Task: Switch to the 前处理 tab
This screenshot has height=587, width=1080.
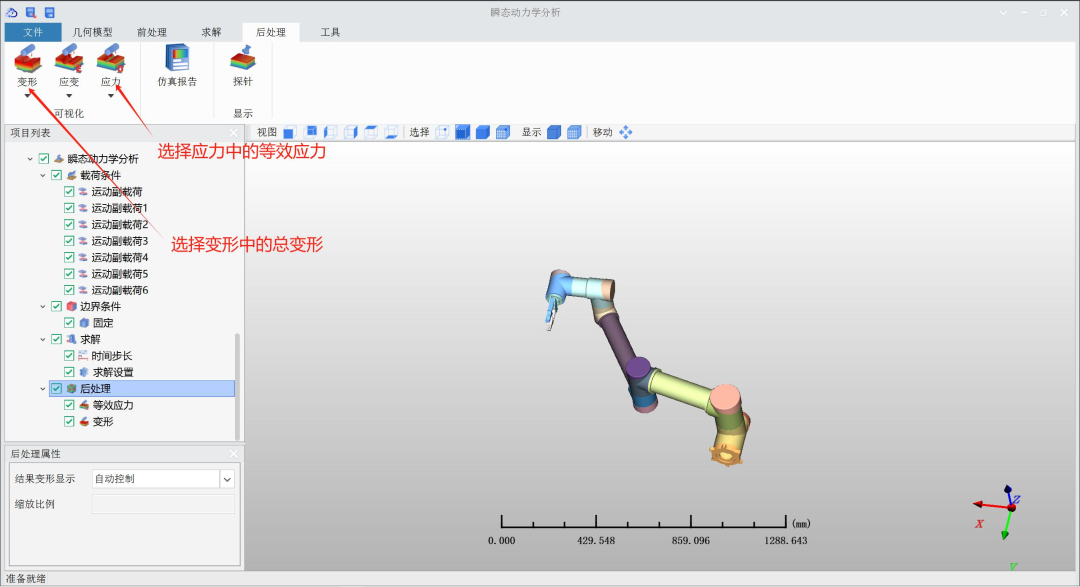Action: pos(152,32)
